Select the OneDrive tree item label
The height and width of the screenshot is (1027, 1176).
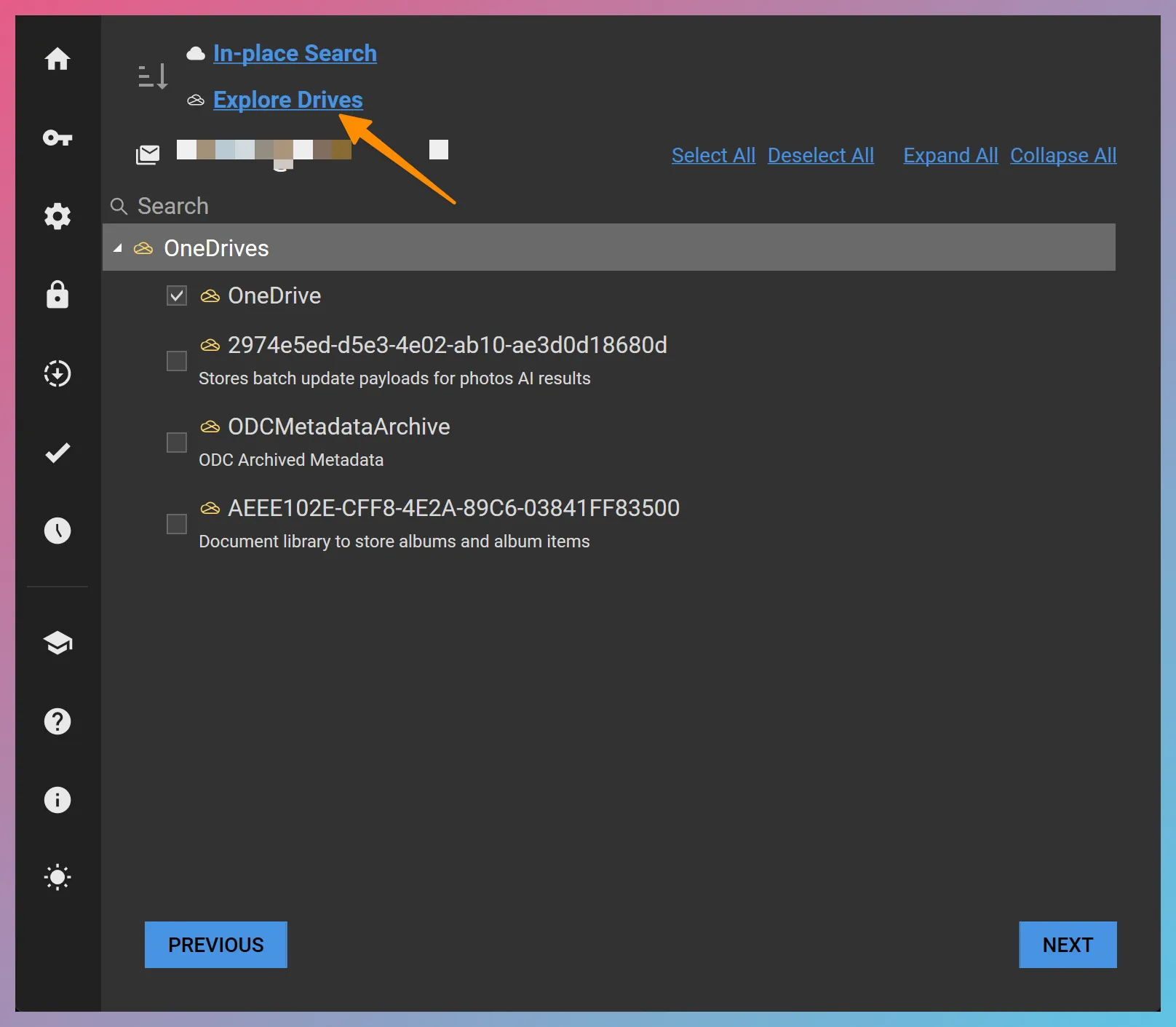274,296
